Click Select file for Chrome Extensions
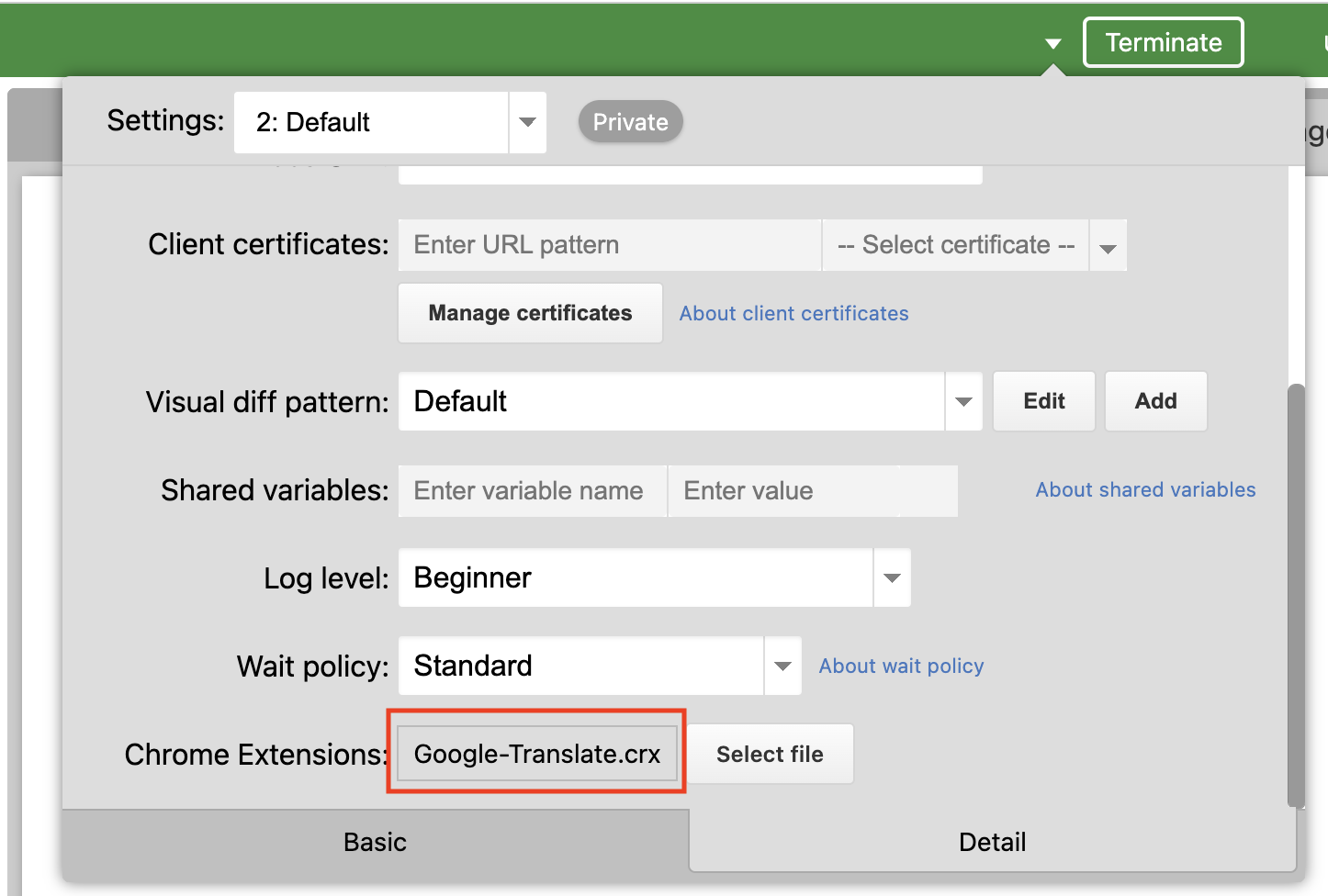1328x896 pixels. point(770,754)
